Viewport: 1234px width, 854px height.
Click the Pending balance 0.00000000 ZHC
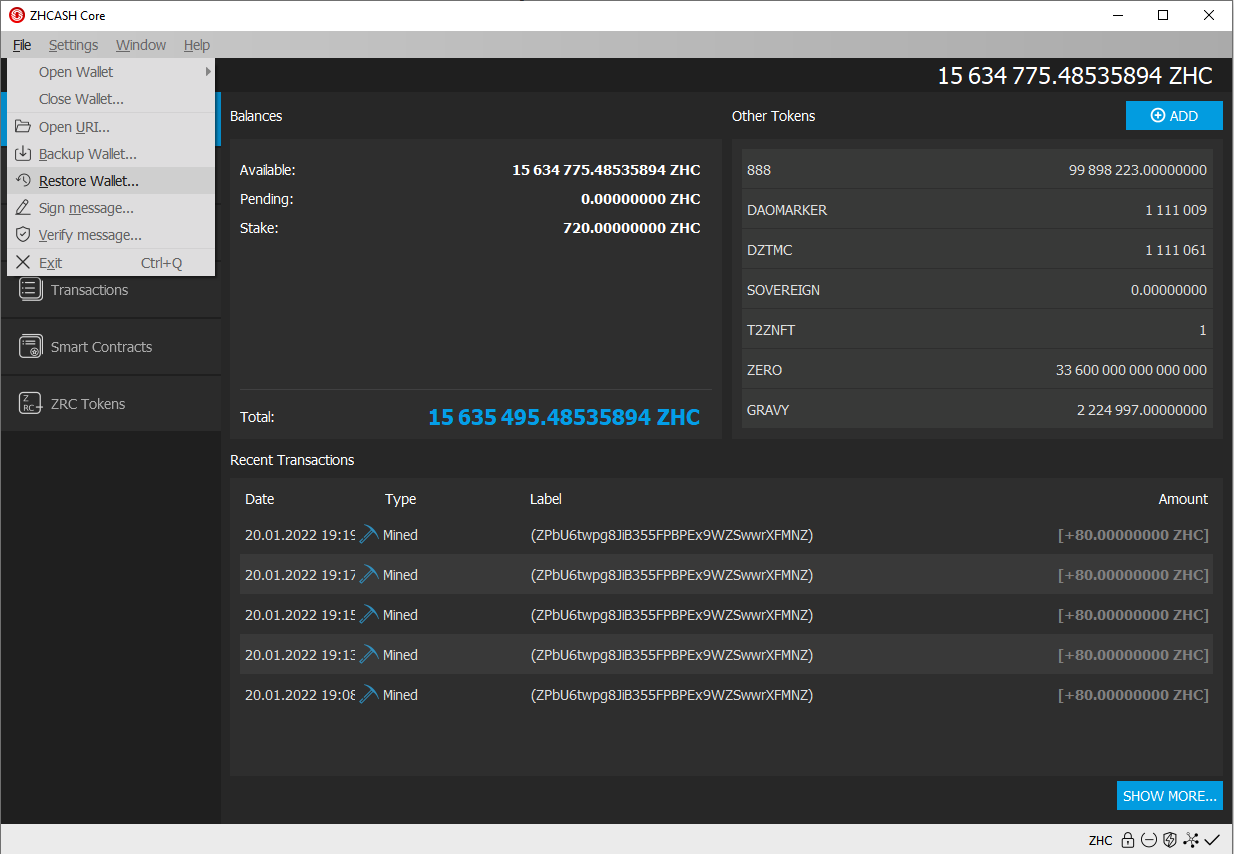click(641, 199)
